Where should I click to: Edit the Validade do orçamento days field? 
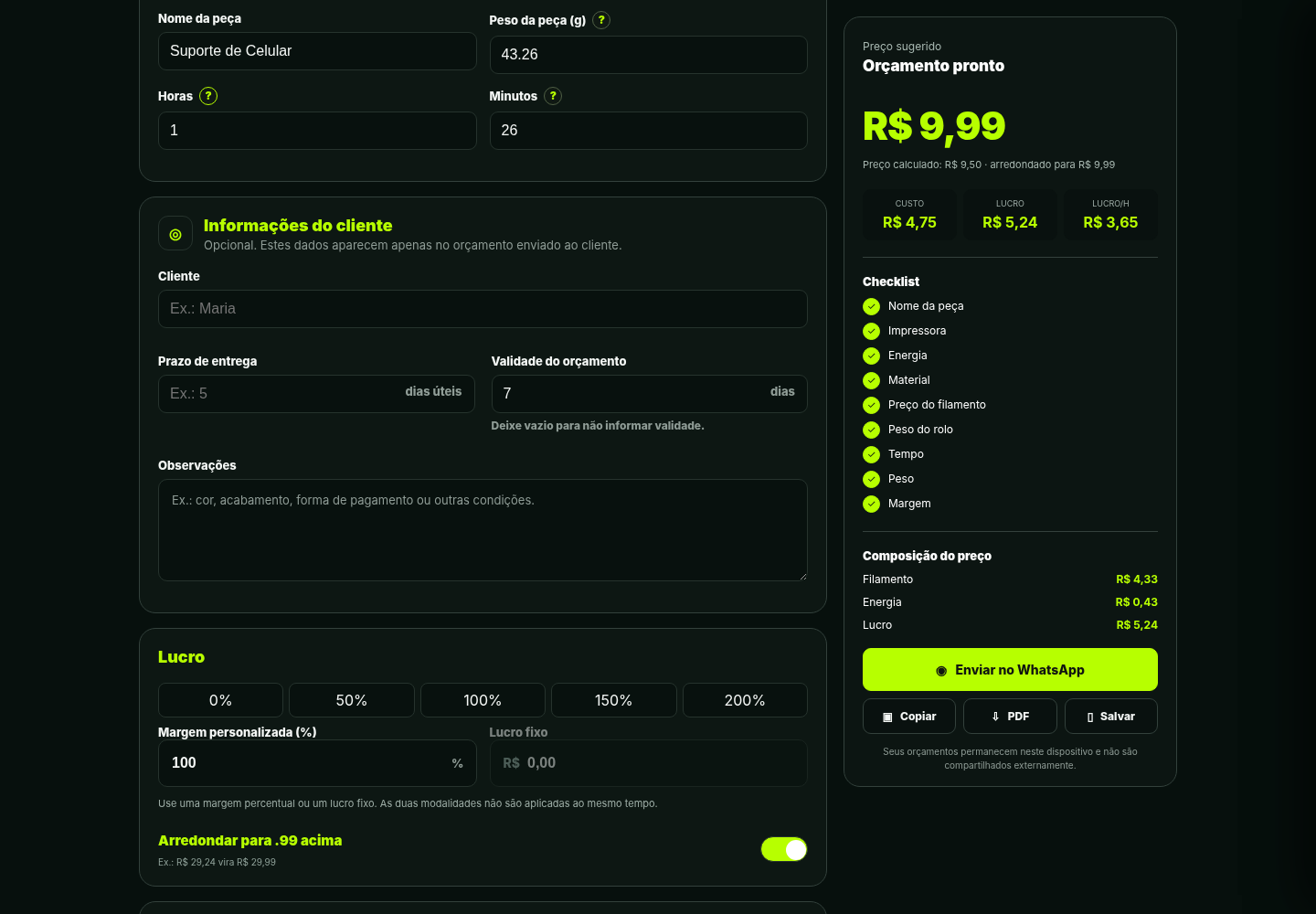click(650, 394)
